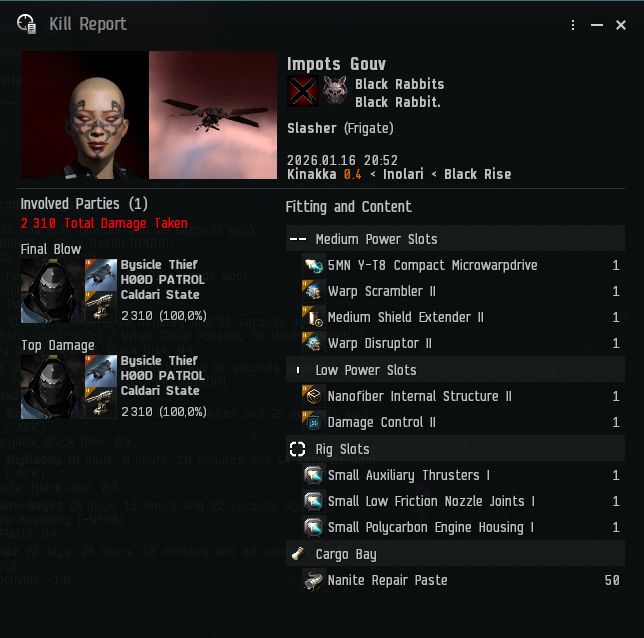Open the Inolari constellation link
This screenshot has height=638, width=644.
click(403, 174)
